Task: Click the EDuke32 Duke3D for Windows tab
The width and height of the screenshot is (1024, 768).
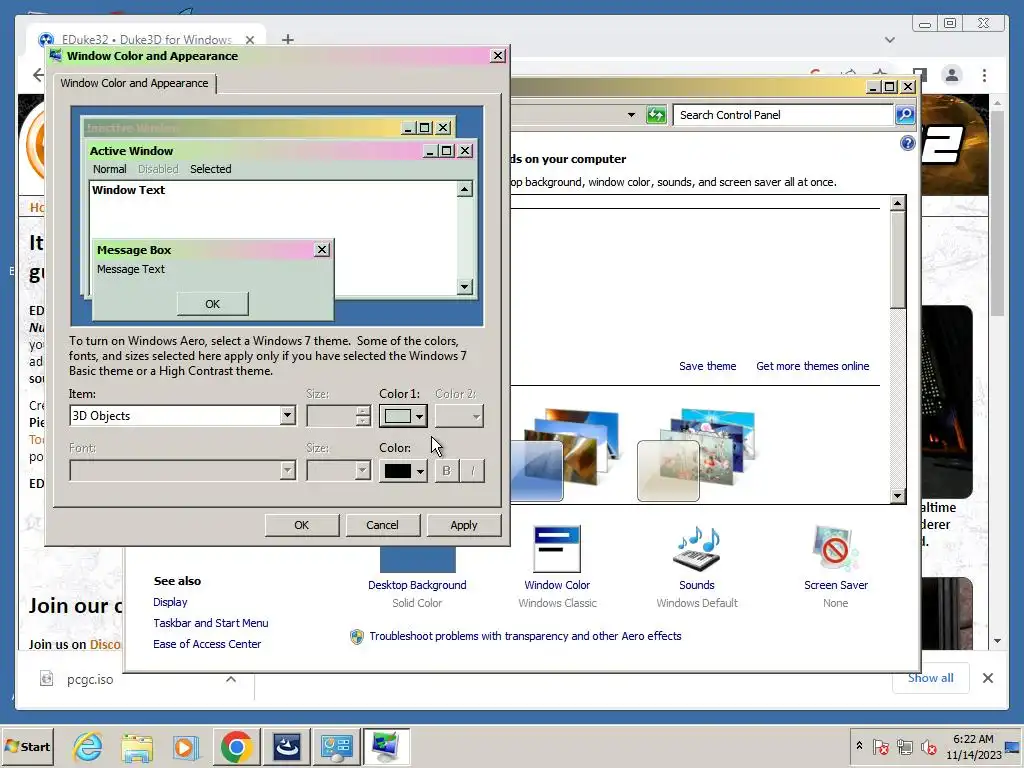Action: point(147,40)
